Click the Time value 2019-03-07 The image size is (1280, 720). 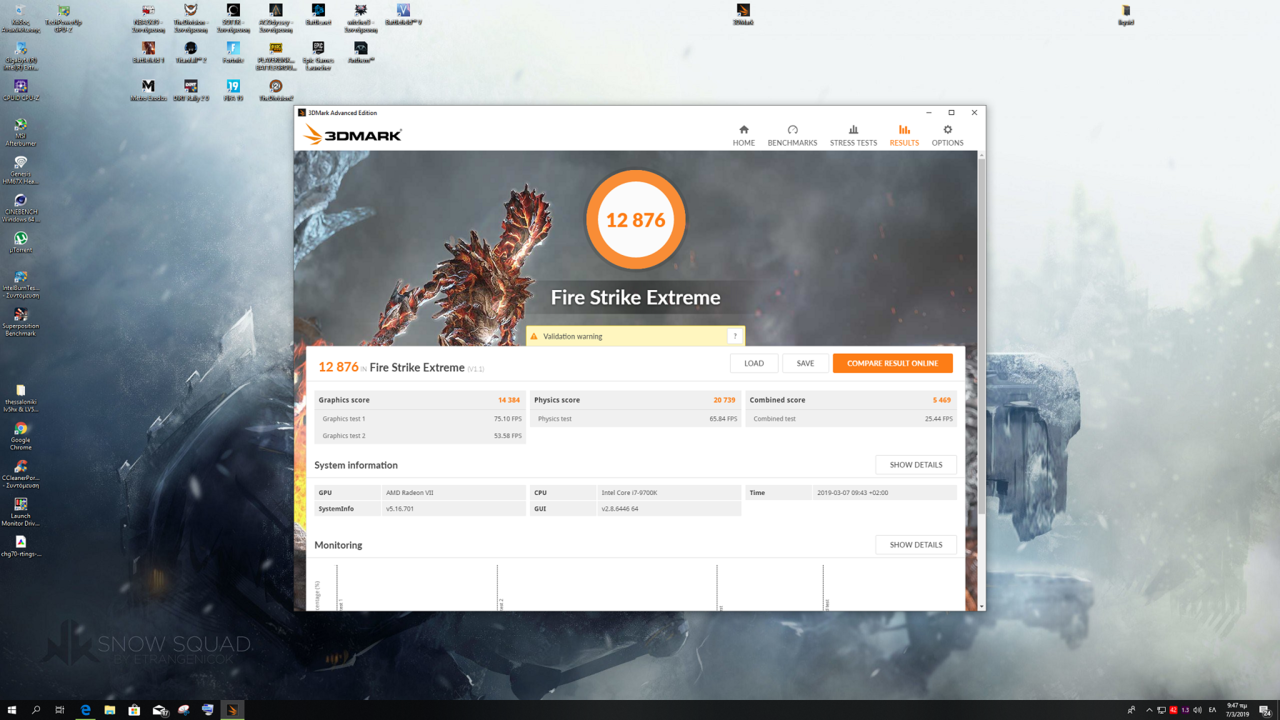point(852,493)
